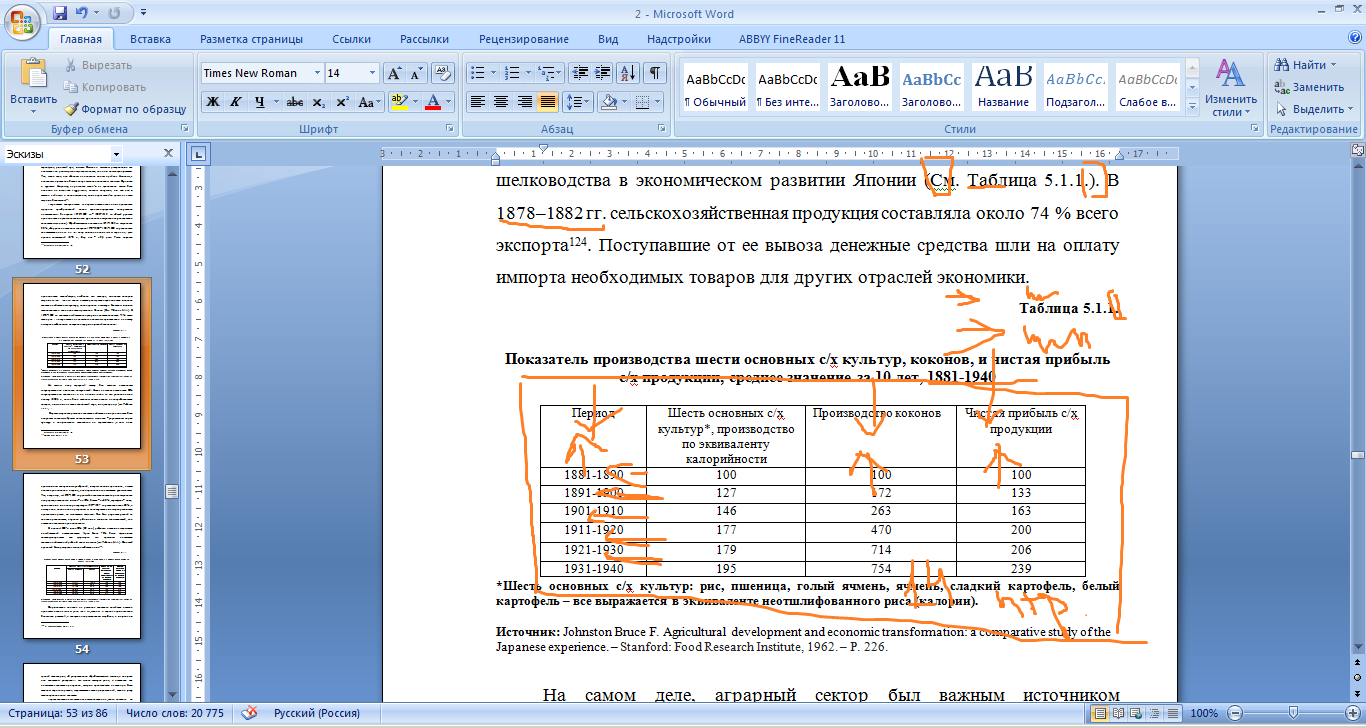1366x728 pixels.
Task: Toggle justified alignment
Action: click(x=547, y=102)
